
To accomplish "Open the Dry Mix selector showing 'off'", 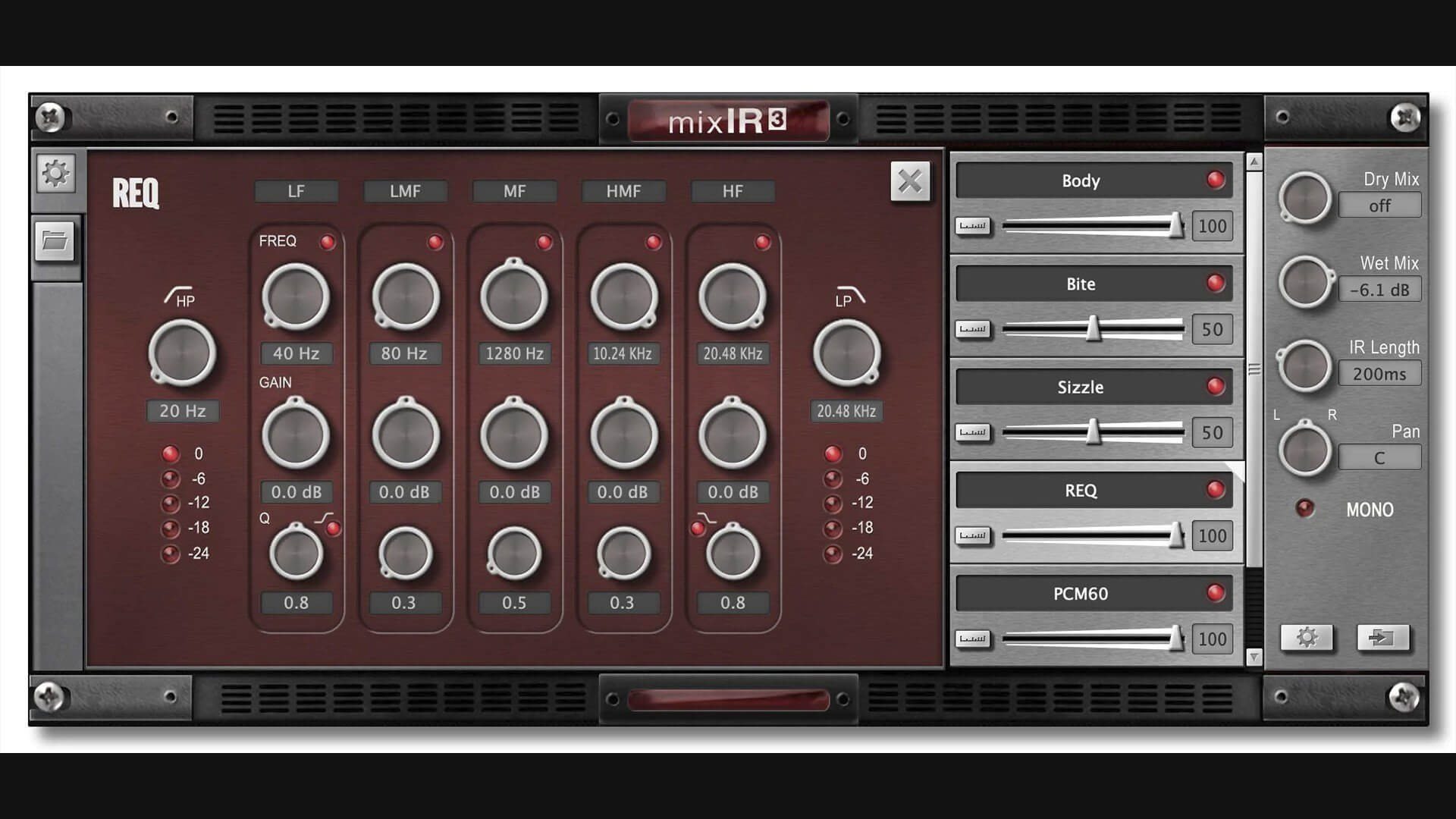I will click(x=1379, y=204).
